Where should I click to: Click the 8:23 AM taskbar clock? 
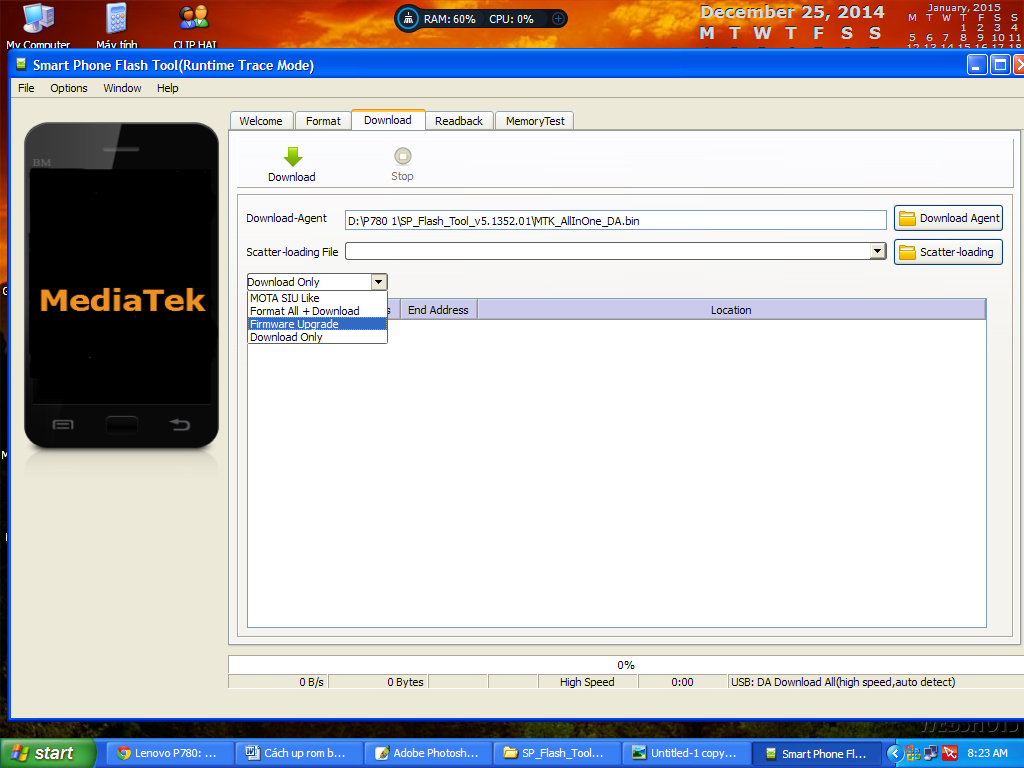(x=987, y=754)
